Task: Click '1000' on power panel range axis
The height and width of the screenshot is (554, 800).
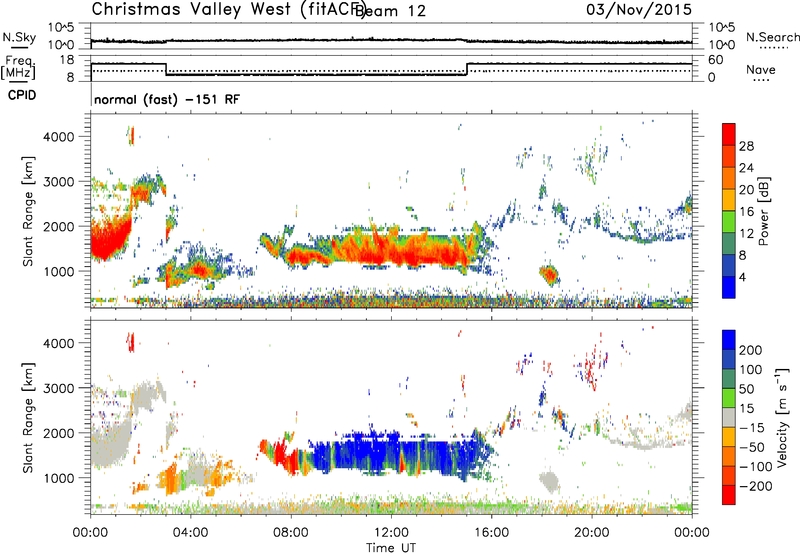Action: coord(59,271)
